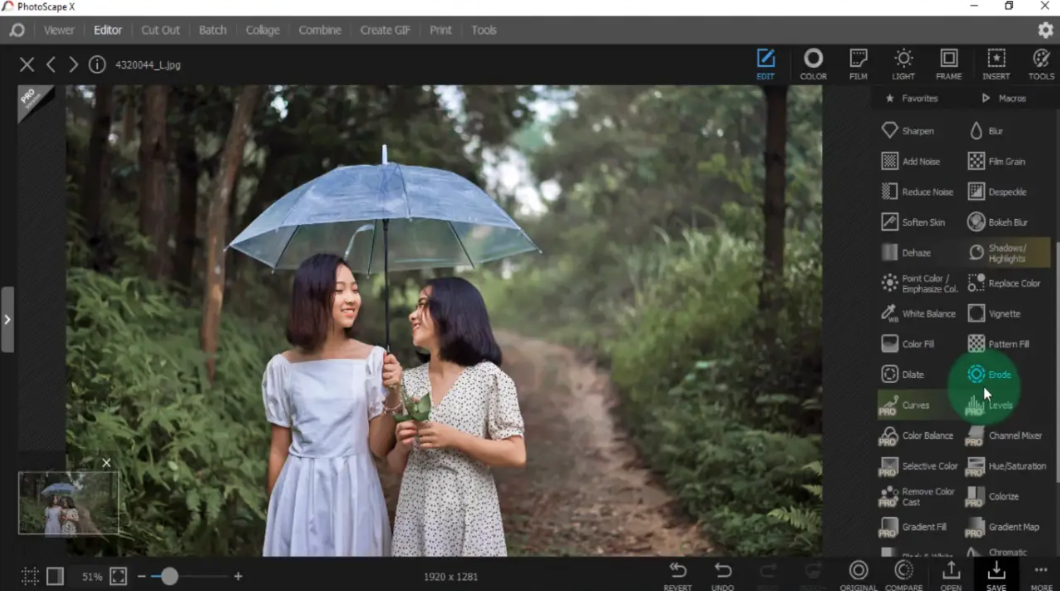Open the settings gear
Screen dimensions: 1060x591
1045,30
